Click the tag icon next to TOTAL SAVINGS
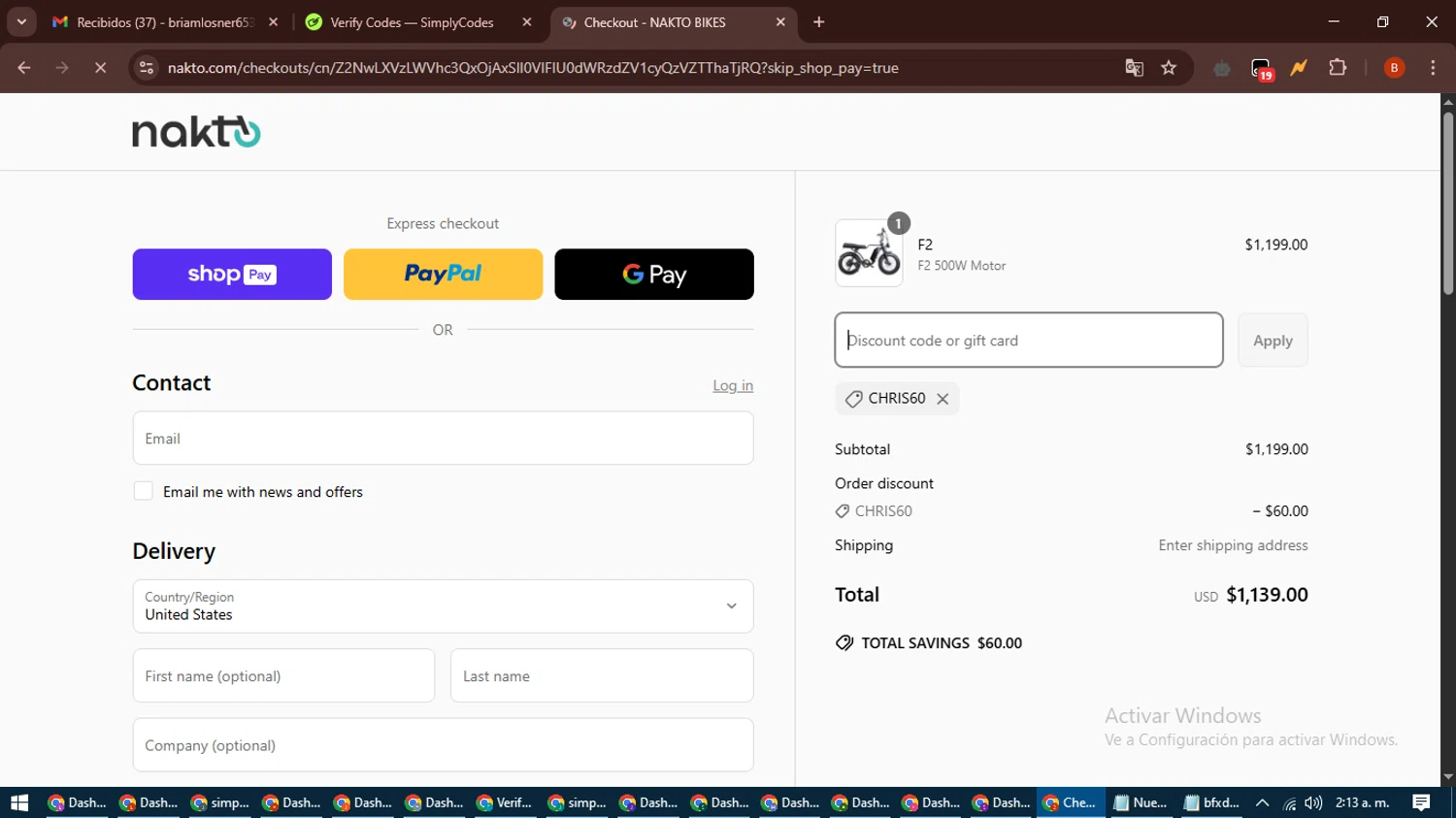Screen dimensions: 1456x818 pyautogui.click(x=844, y=643)
